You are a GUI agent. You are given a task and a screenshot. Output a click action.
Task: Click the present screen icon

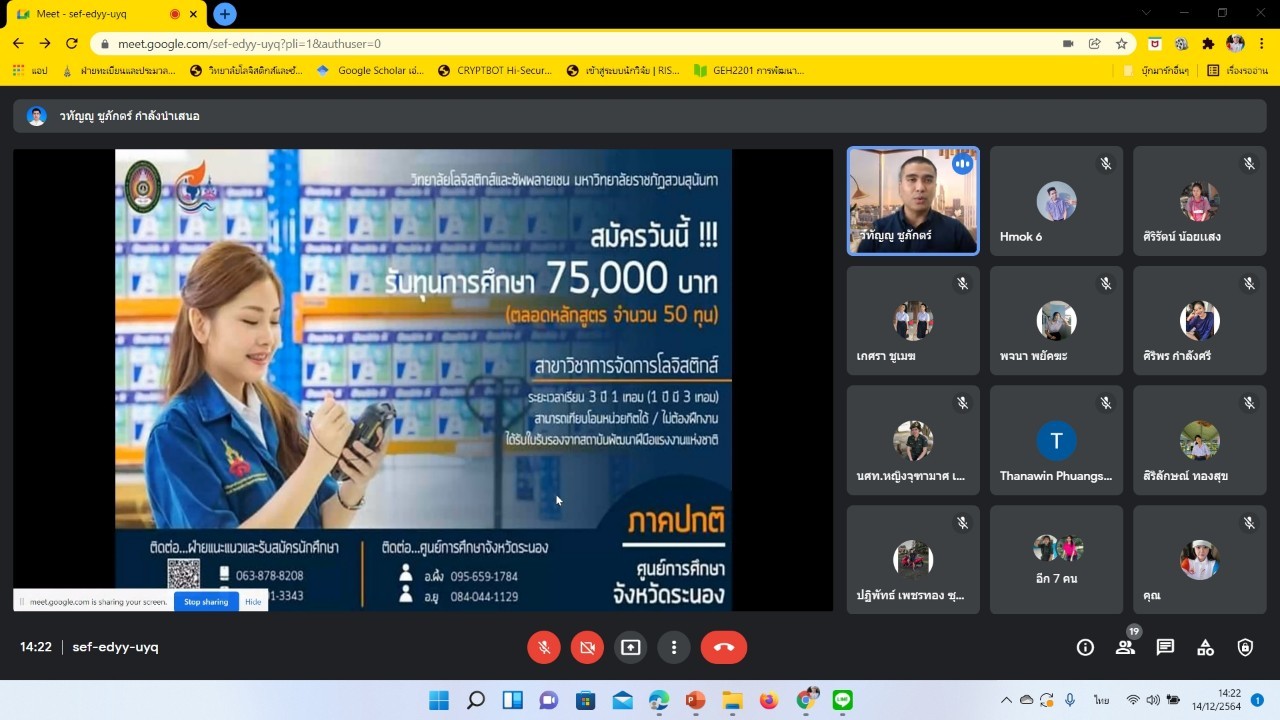click(x=630, y=647)
